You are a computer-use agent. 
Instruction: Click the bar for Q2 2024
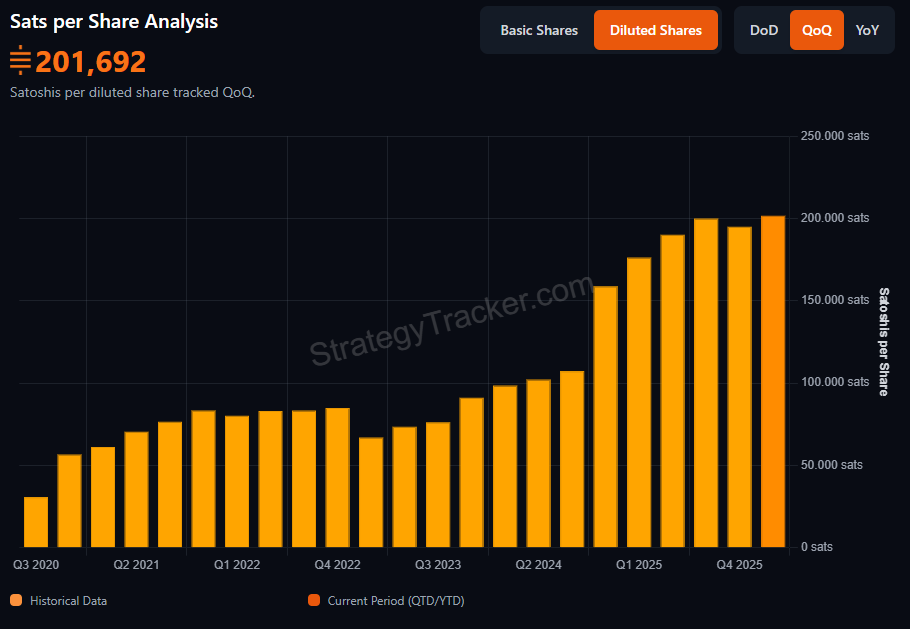539,464
